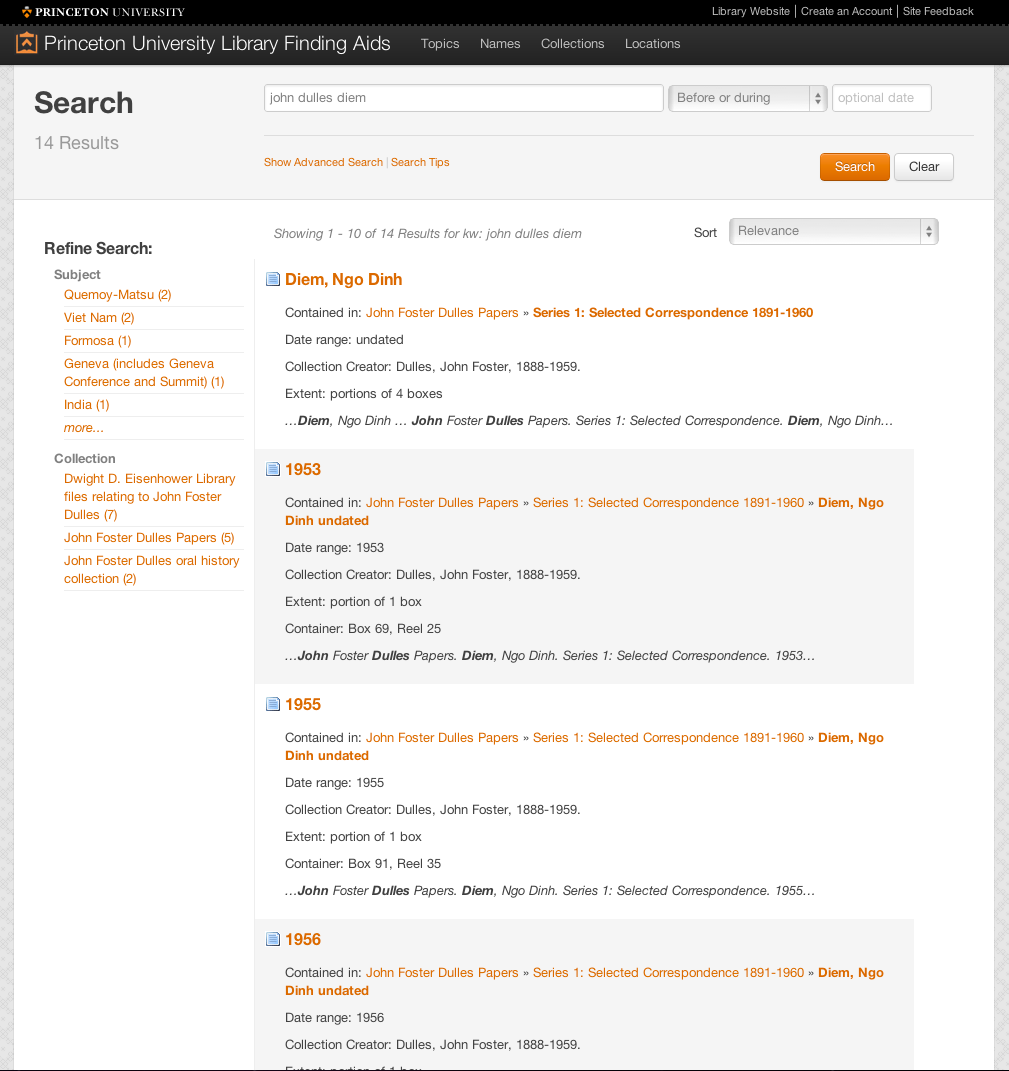Click the '14 Results' count text
Screen dimensions: 1009x1071
pyautogui.click(x=77, y=143)
